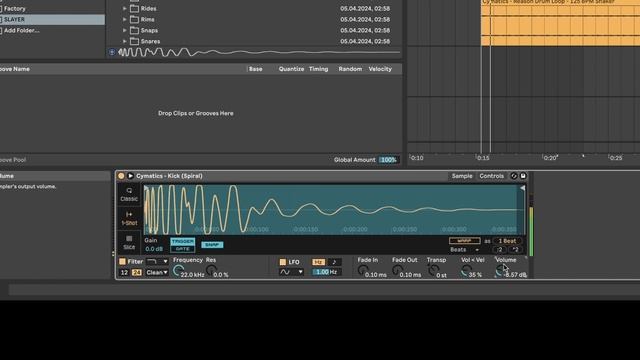Set LFO rate mode to Hz
This screenshot has height=360, width=640.
pyautogui.click(x=318, y=262)
